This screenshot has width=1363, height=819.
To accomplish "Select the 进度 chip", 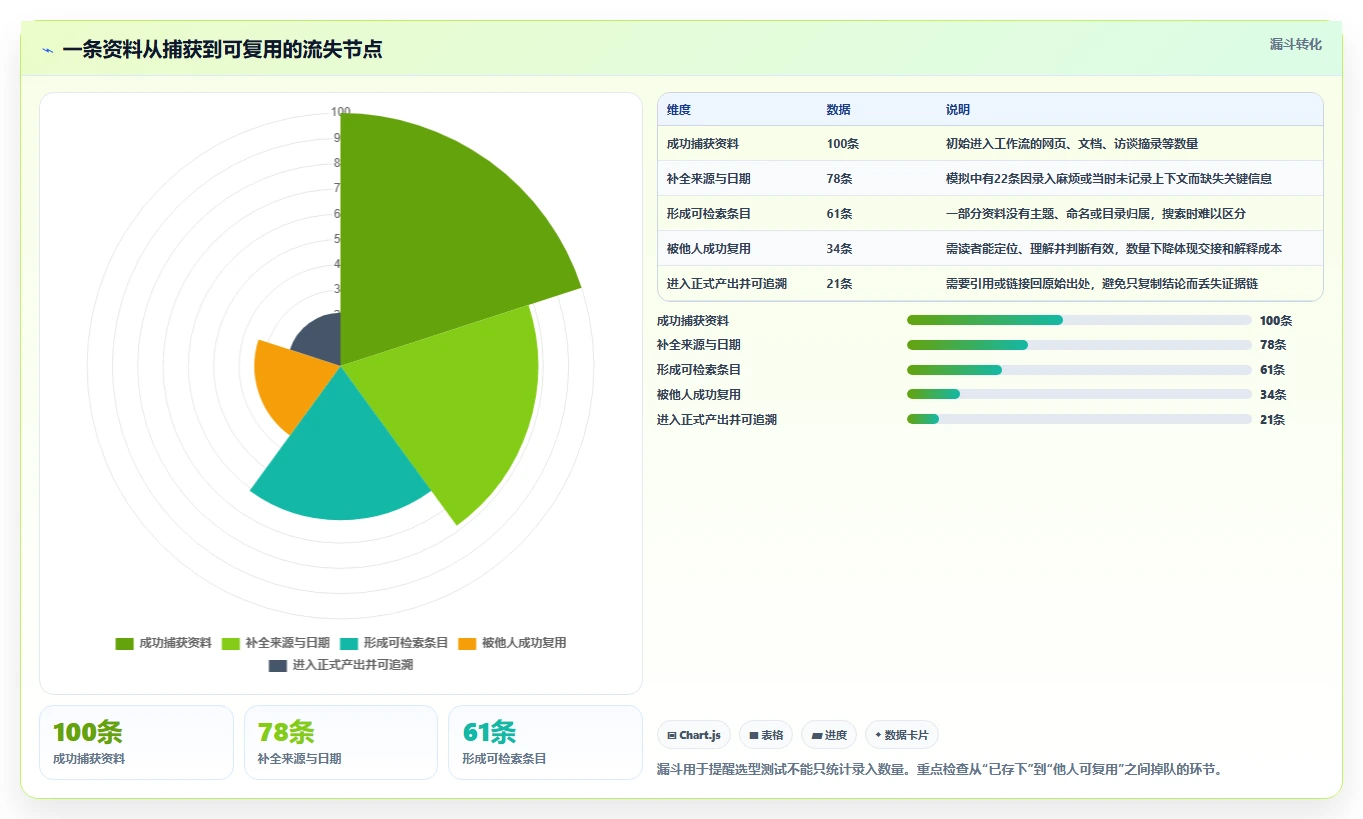I will 829,735.
